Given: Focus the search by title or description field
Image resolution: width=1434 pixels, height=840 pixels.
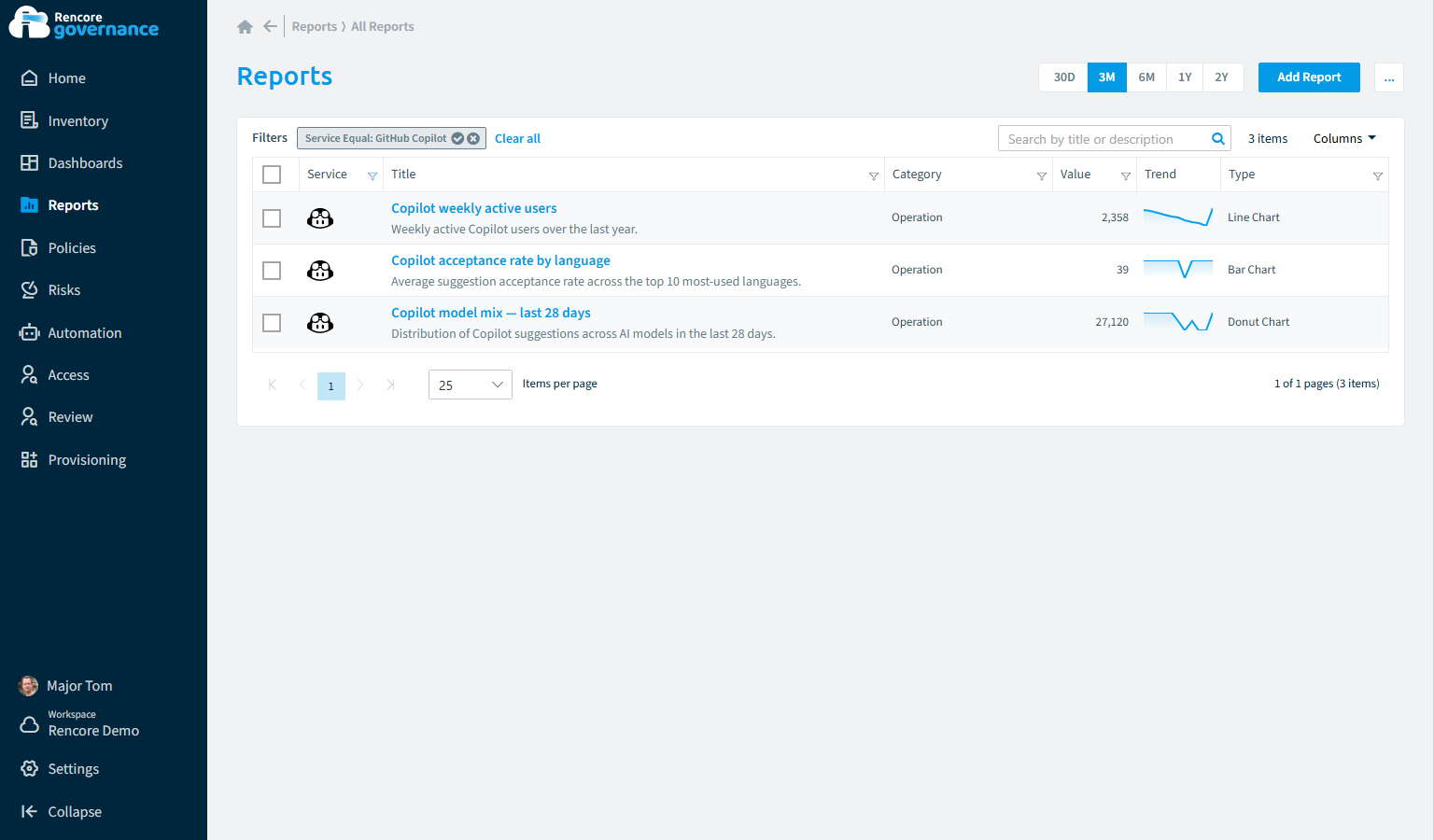Looking at the screenshot, I should coord(1104,139).
